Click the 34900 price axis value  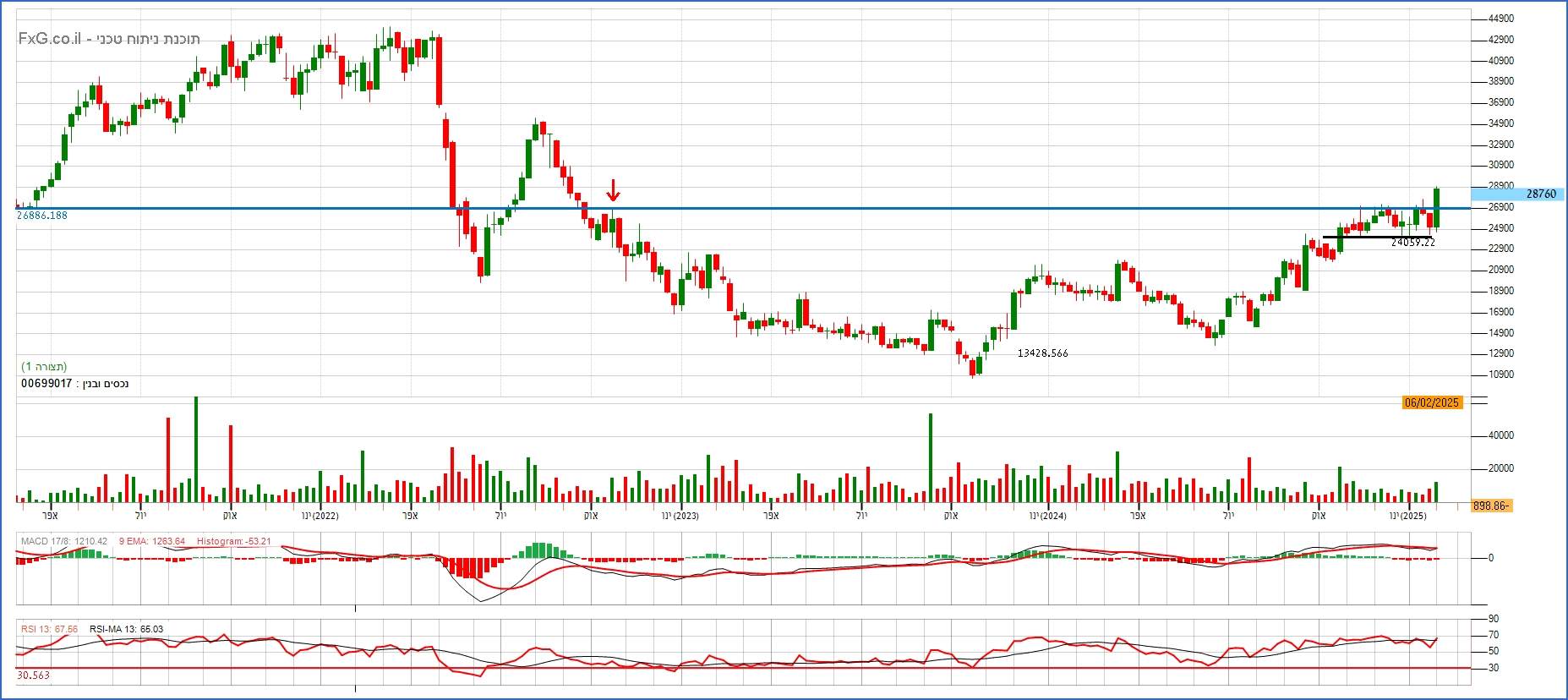point(1501,123)
